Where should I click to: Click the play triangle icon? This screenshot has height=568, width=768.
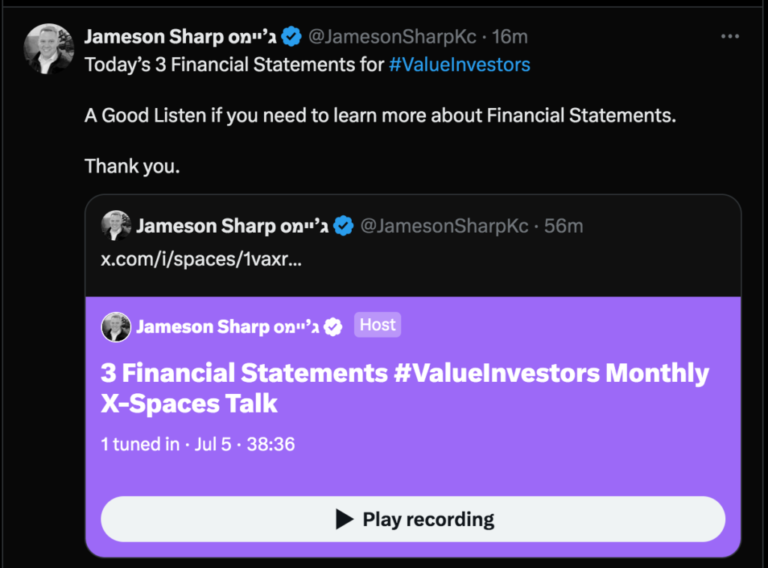pos(344,519)
